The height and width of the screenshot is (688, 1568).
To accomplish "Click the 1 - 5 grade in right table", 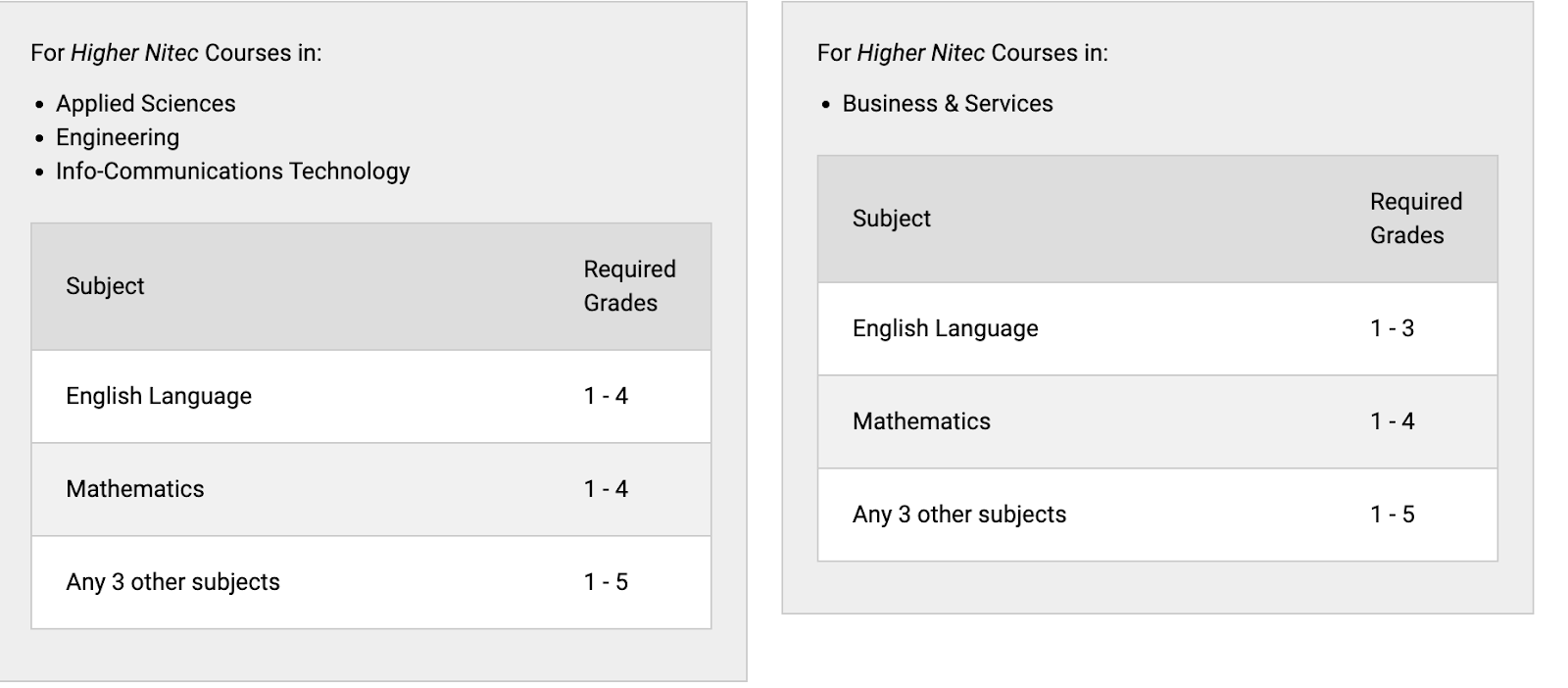I will click(1393, 515).
